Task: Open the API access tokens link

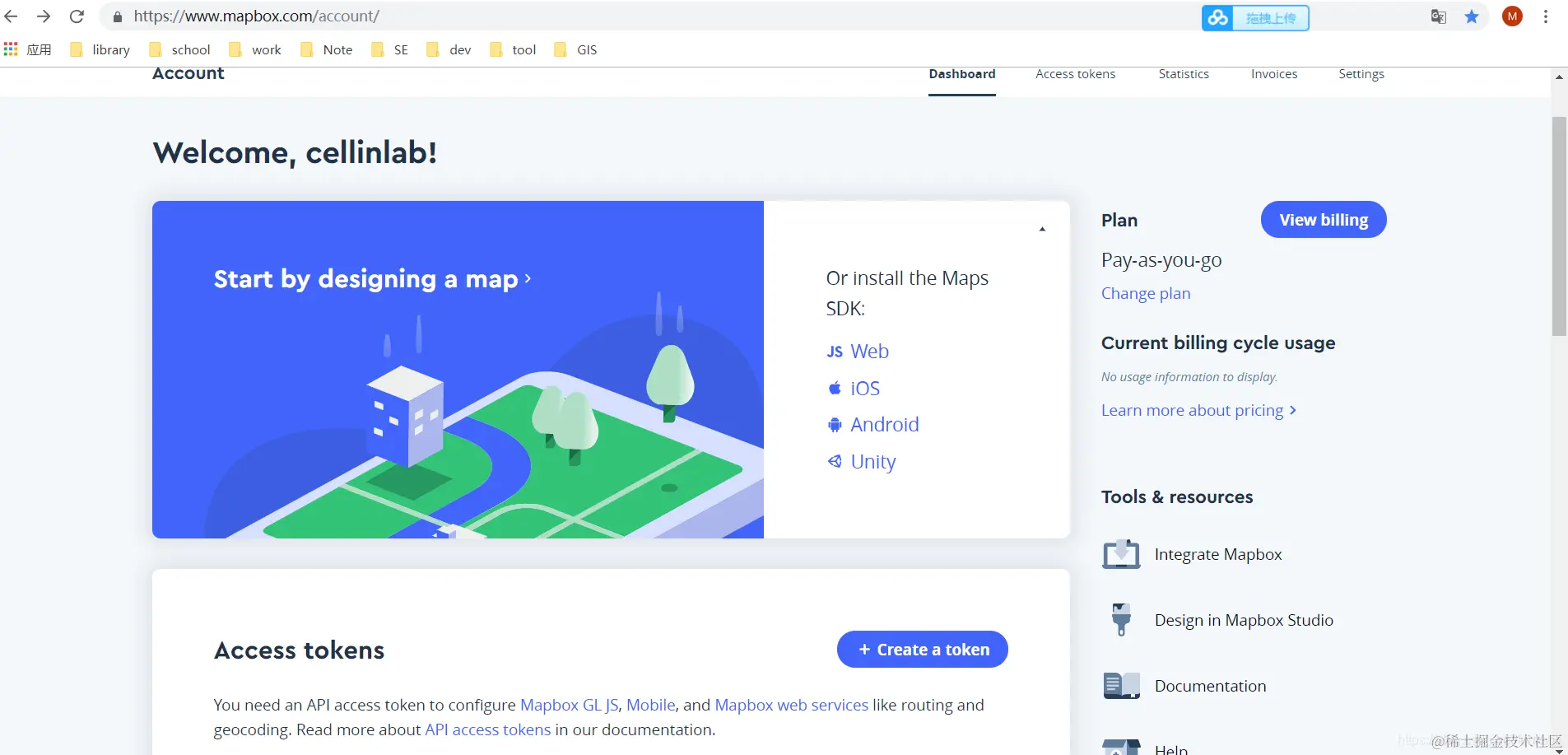Action: click(488, 729)
